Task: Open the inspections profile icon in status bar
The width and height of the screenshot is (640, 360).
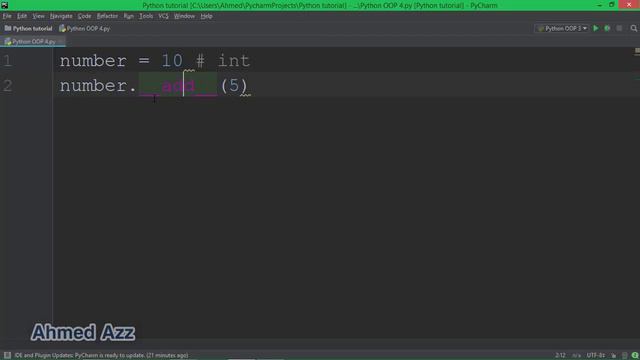Action: pos(624,356)
